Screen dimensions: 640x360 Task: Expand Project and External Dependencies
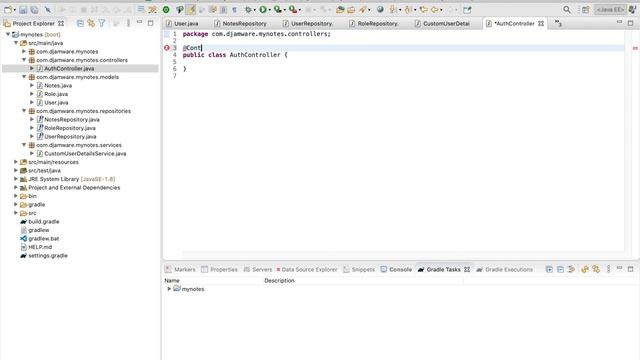16,187
